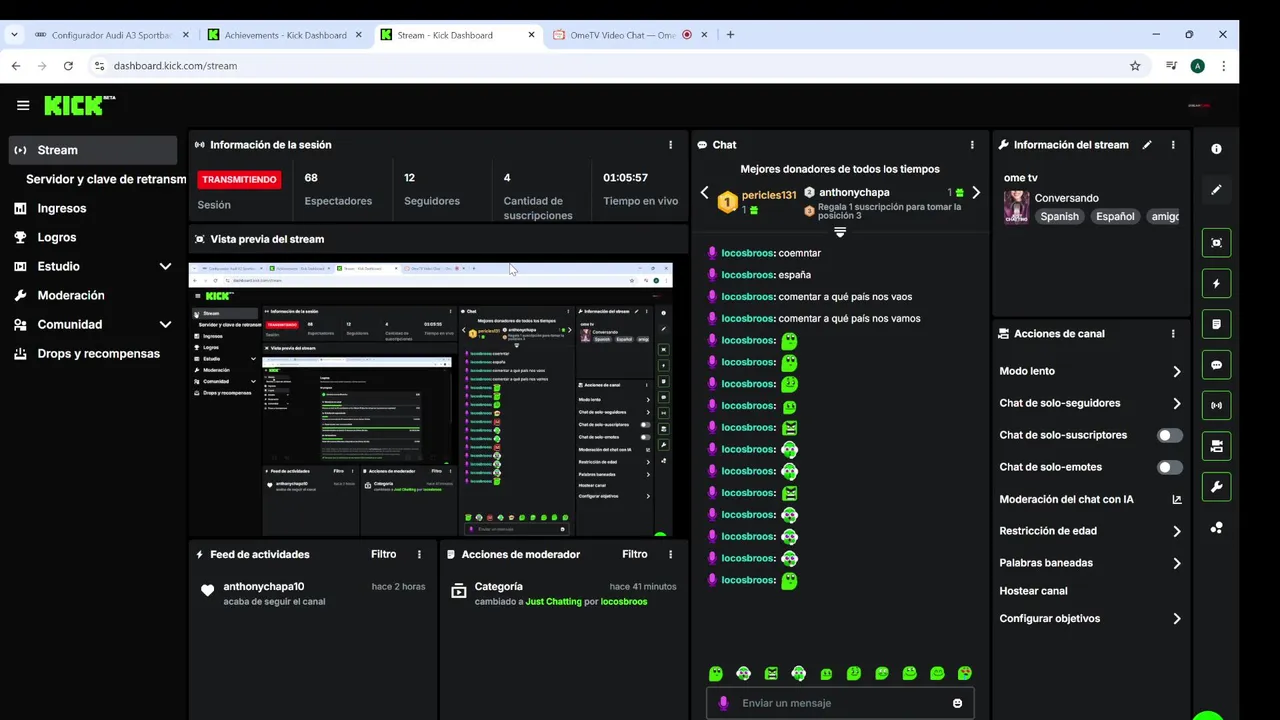Image resolution: width=1280 pixels, height=720 pixels.
Task: Open the Feed de actividades three-dot menu
Action: (x=419, y=554)
